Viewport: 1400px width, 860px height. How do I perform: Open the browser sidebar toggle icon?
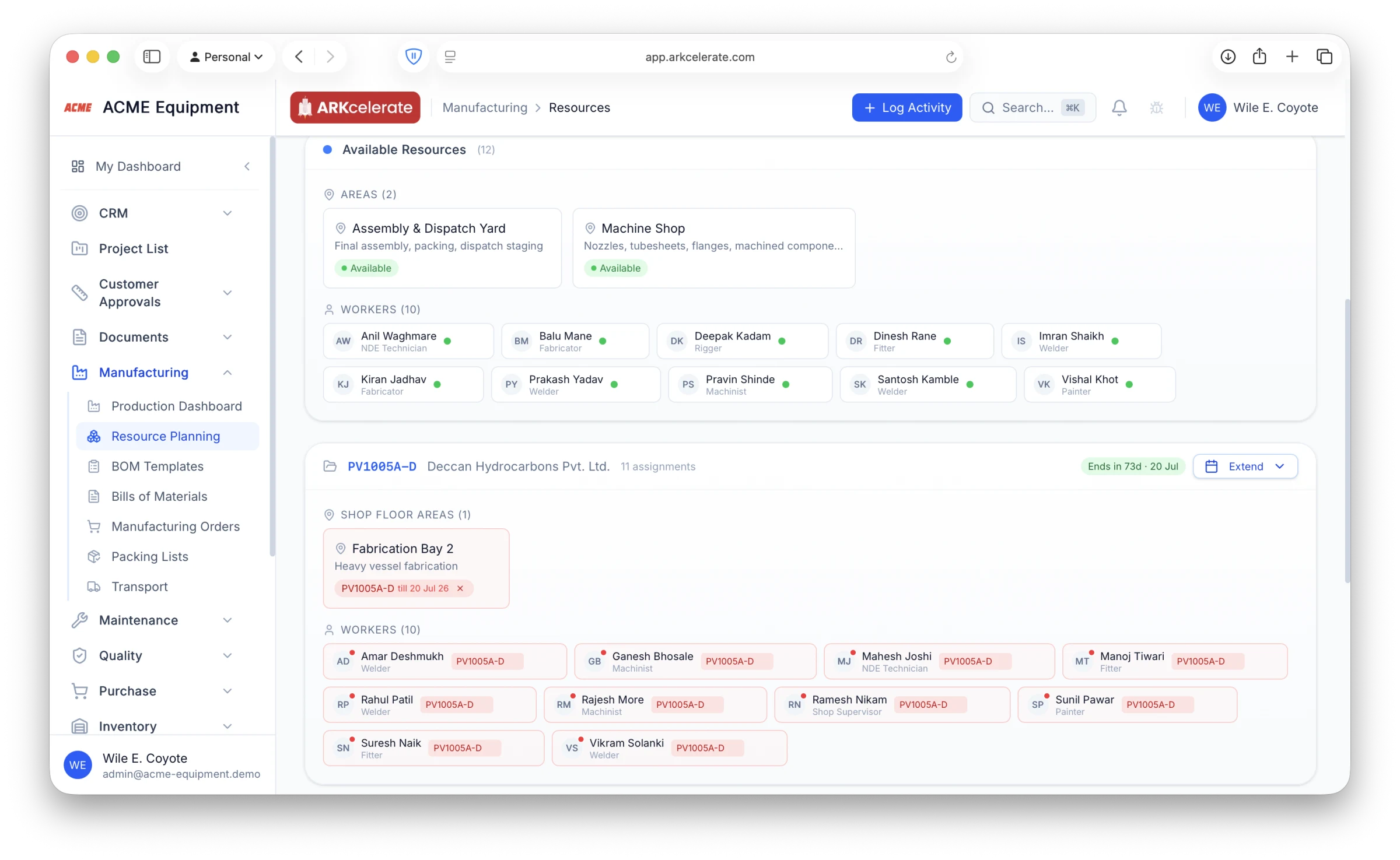152,57
